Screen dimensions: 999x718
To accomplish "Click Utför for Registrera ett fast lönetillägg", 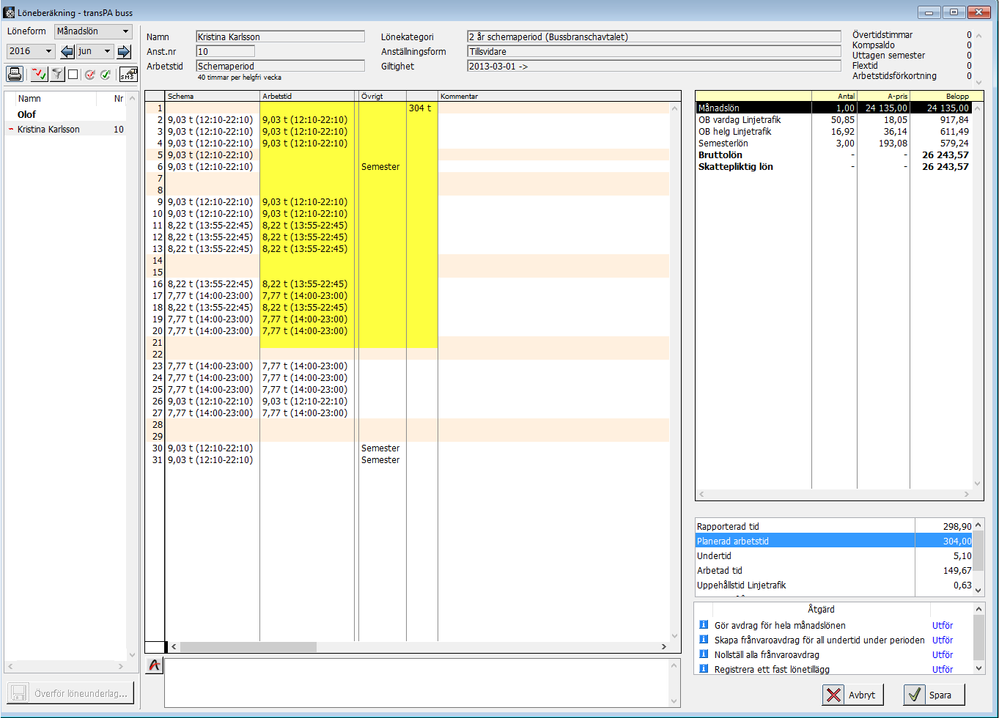I will pyautogui.click(x=942, y=670).
